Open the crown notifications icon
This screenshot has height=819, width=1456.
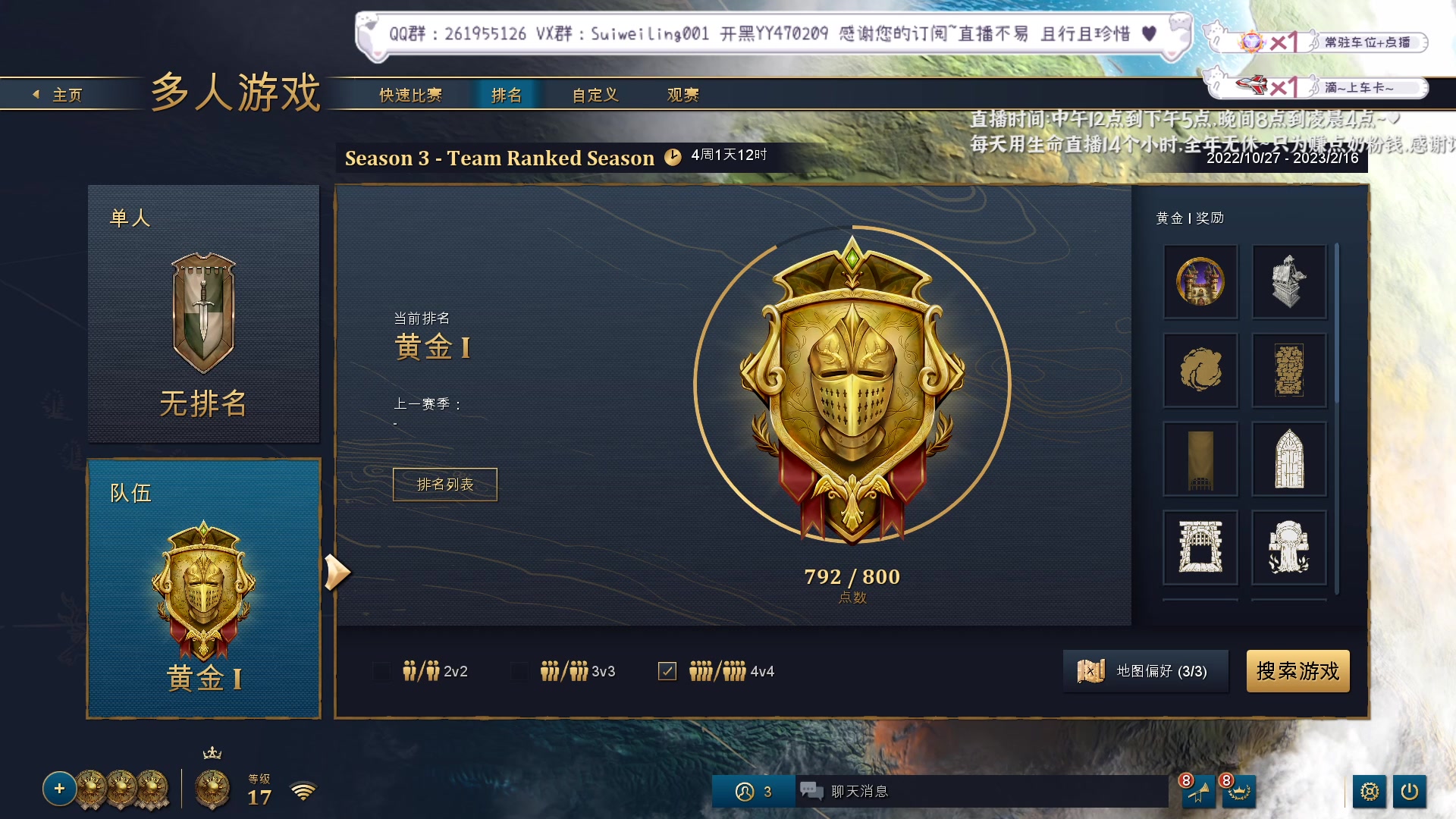tap(1238, 792)
